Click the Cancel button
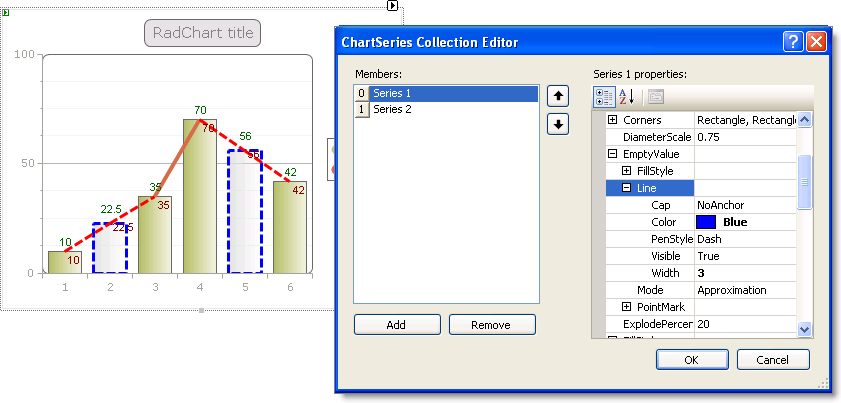Viewport: 841px width, 403px height. click(773, 360)
